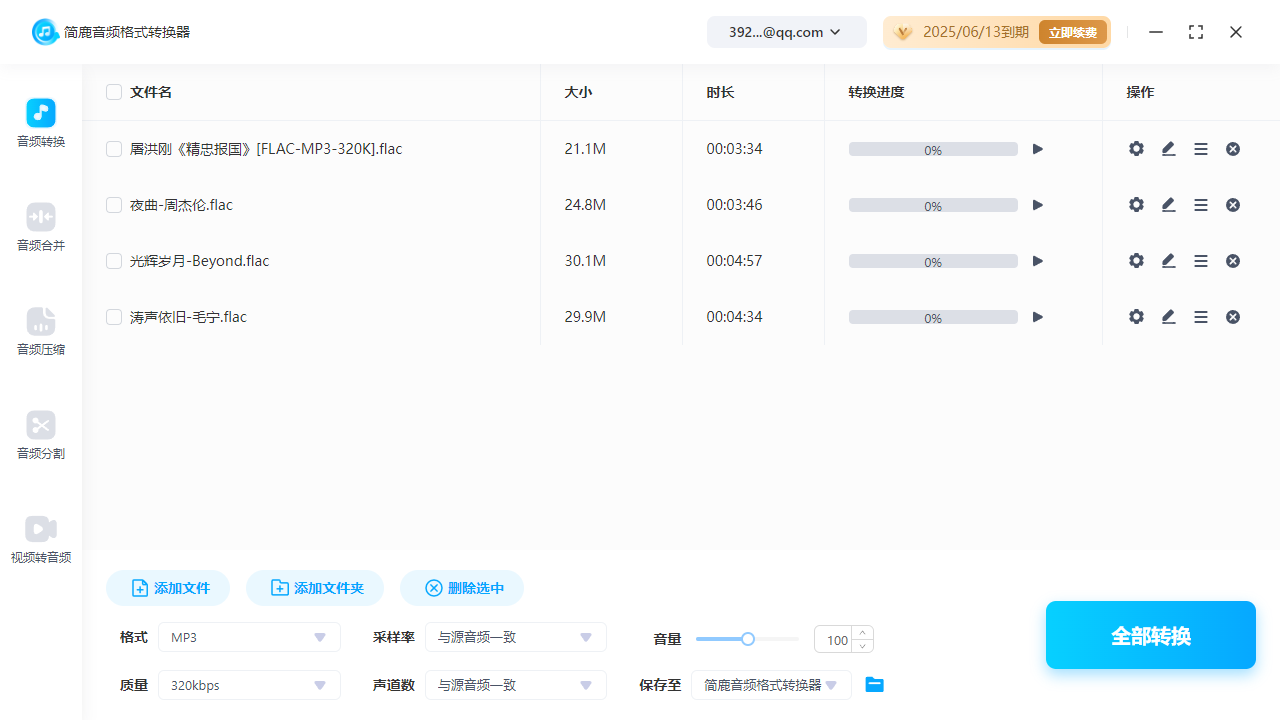Click the 全部转换 button
This screenshot has width=1280, height=720.
pyautogui.click(x=1150, y=635)
